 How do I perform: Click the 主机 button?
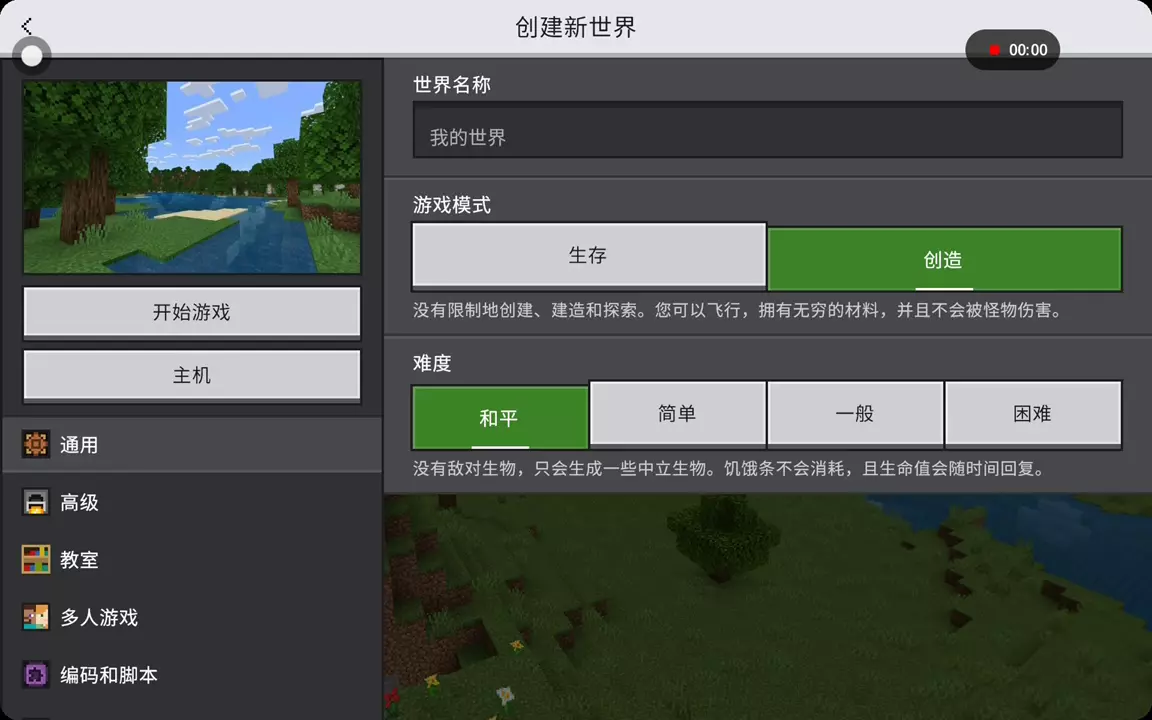click(192, 376)
